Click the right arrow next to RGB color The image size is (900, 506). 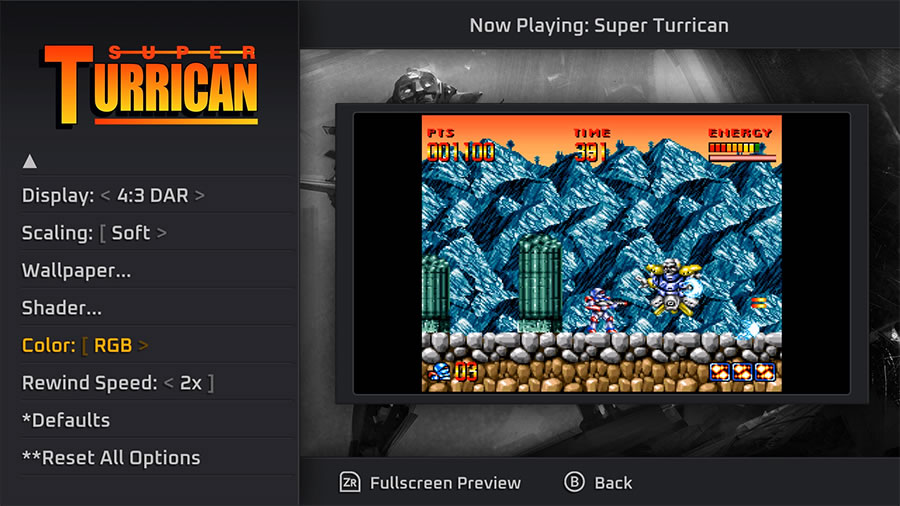click(x=143, y=345)
